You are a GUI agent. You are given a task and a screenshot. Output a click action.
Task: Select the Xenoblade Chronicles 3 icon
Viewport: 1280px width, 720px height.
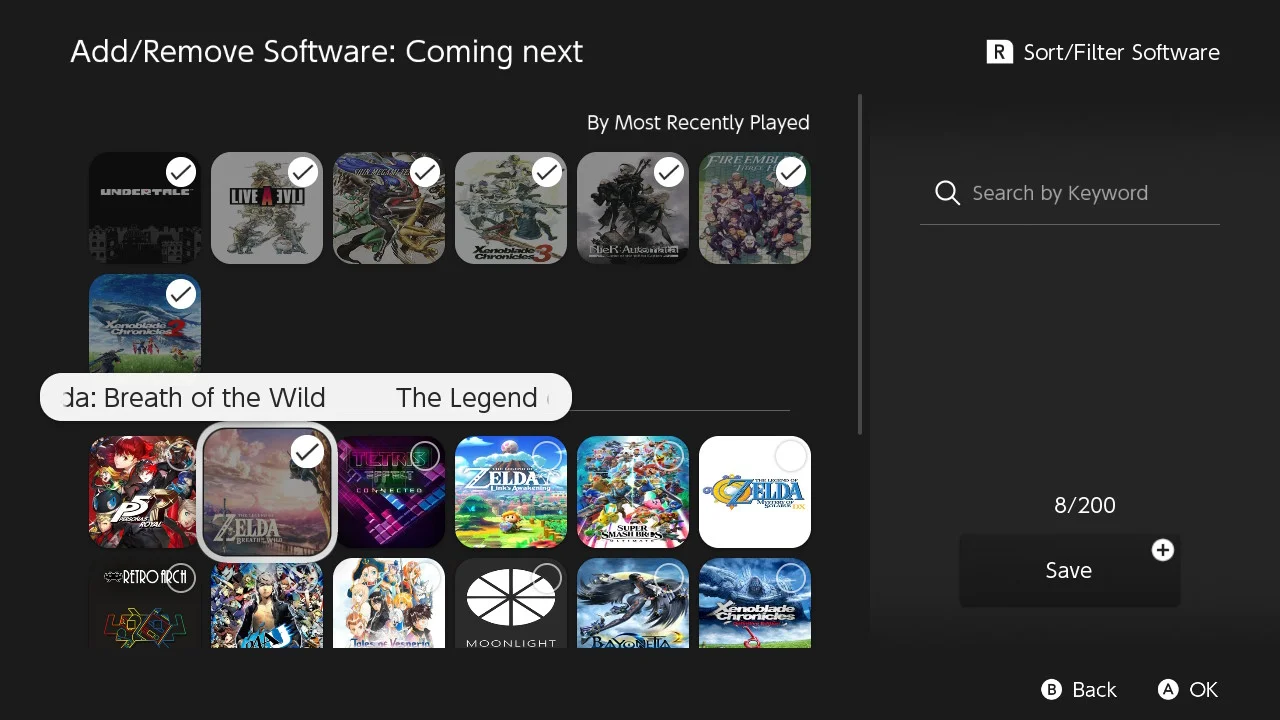click(x=510, y=208)
